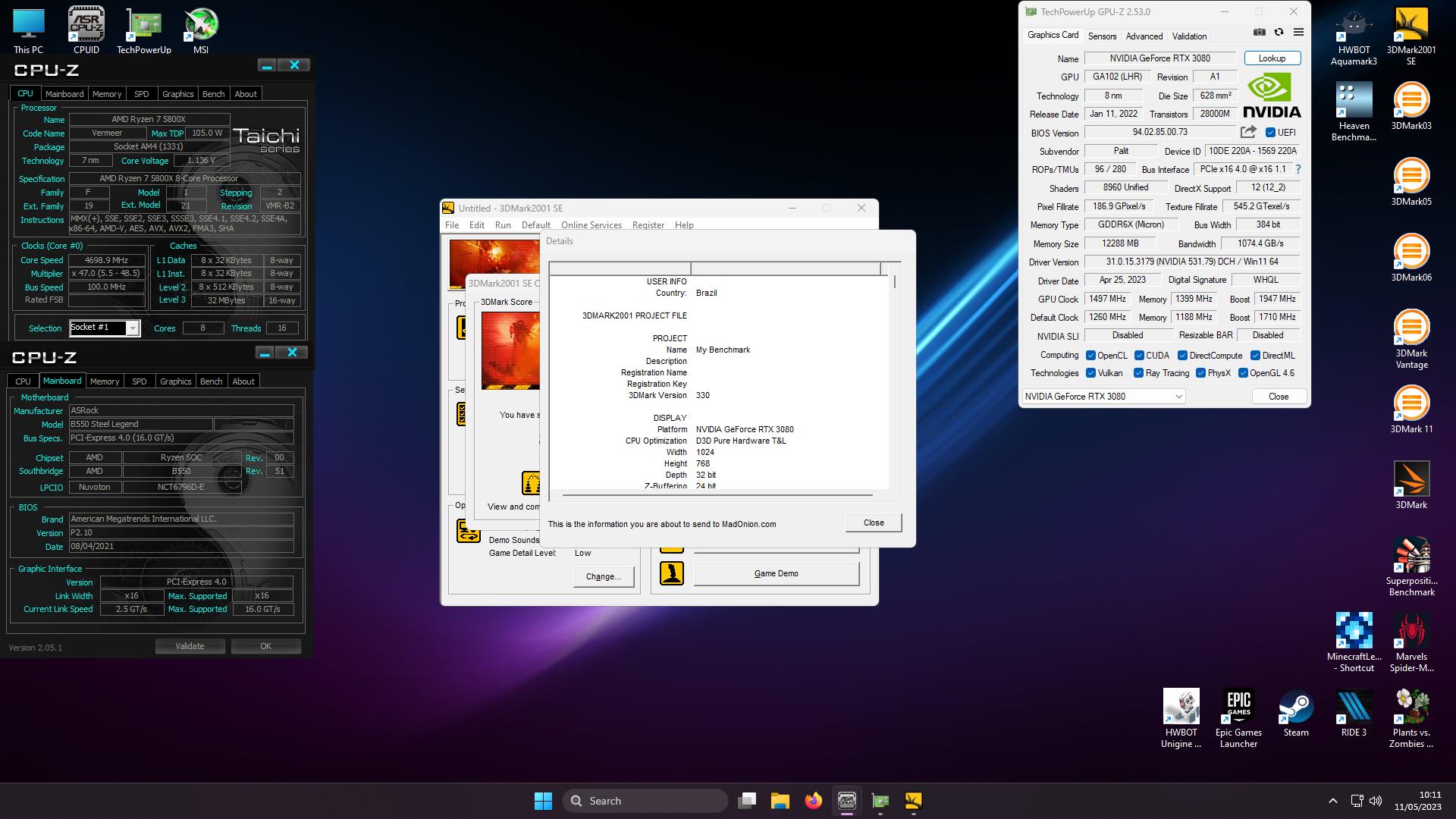Click OK button in CPU-Z
Image resolution: width=1456 pixels, height=819 pixels.
265,646
